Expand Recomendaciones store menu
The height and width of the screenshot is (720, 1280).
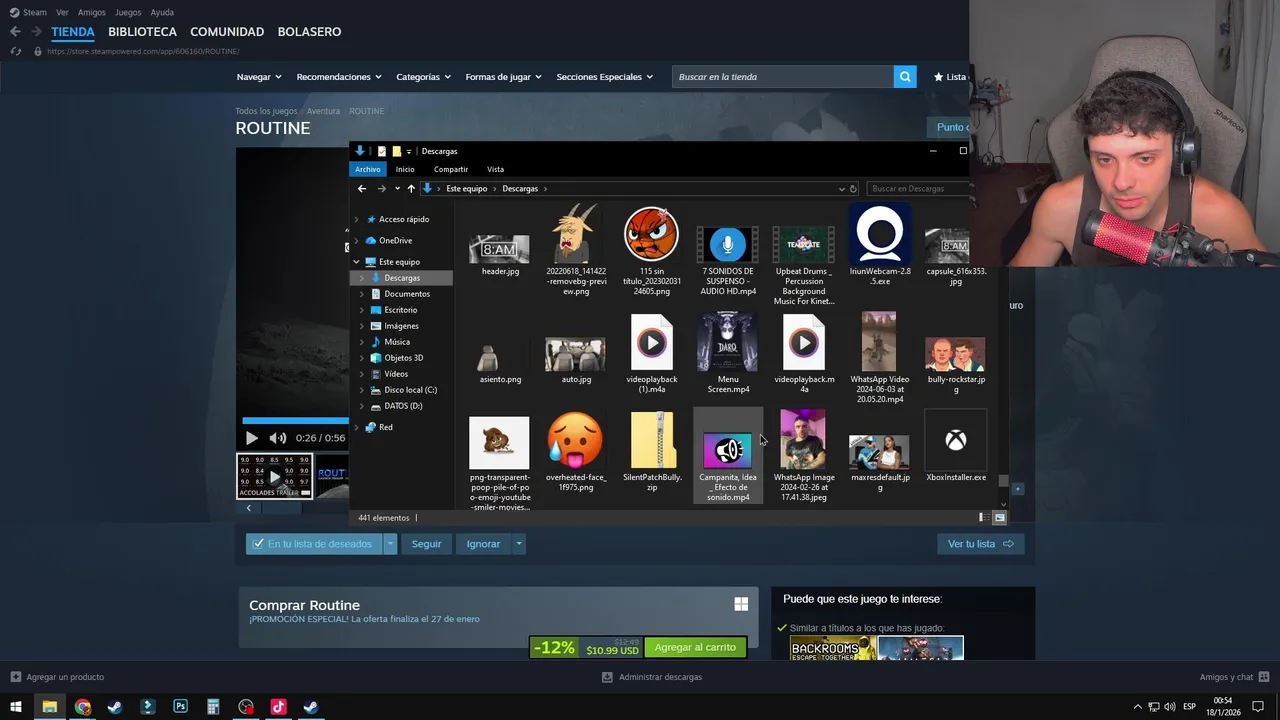[339, 77]
